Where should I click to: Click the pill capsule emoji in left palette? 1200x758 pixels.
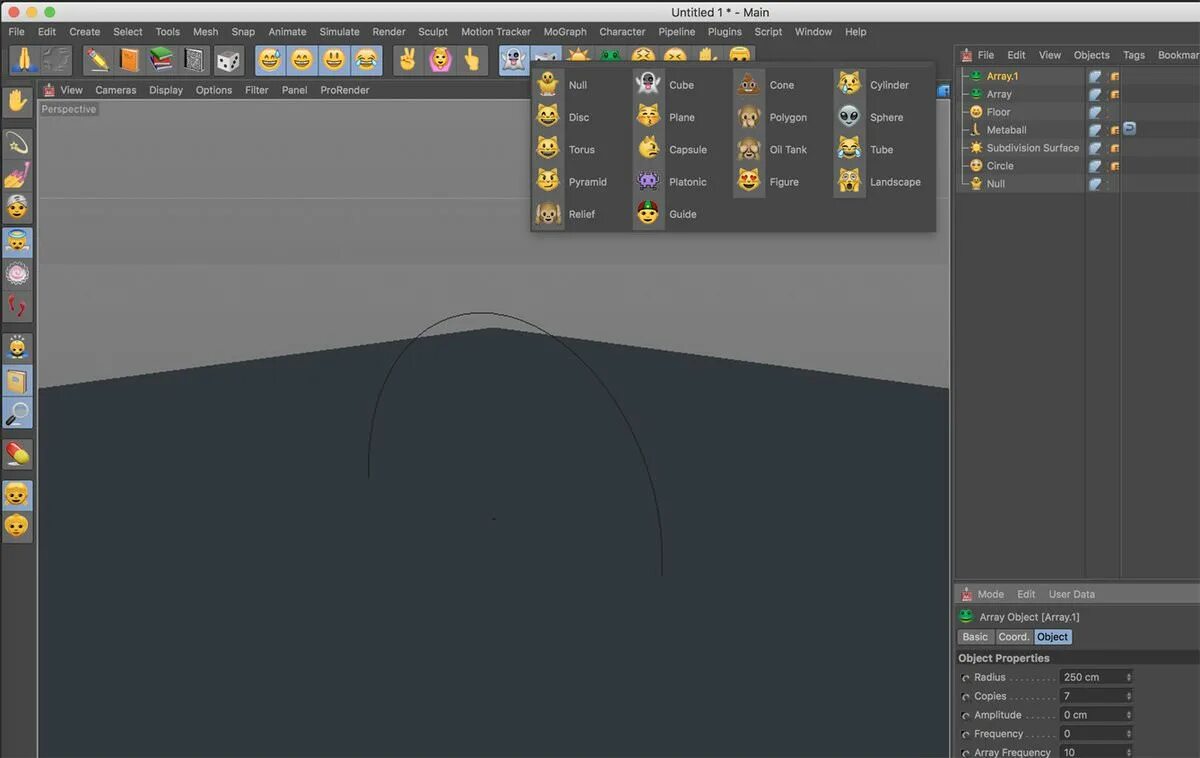17,455
